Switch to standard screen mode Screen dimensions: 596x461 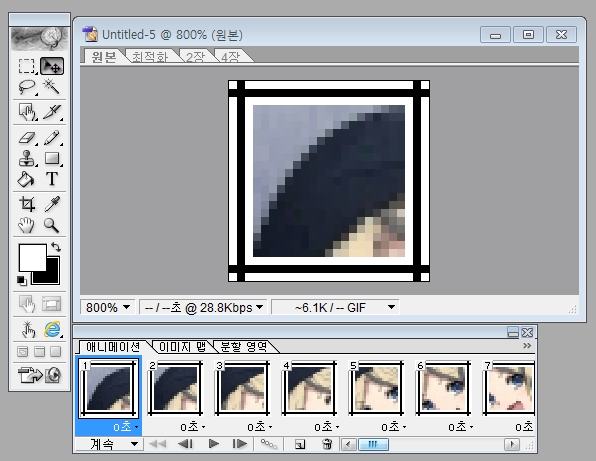tap(22, 352)
